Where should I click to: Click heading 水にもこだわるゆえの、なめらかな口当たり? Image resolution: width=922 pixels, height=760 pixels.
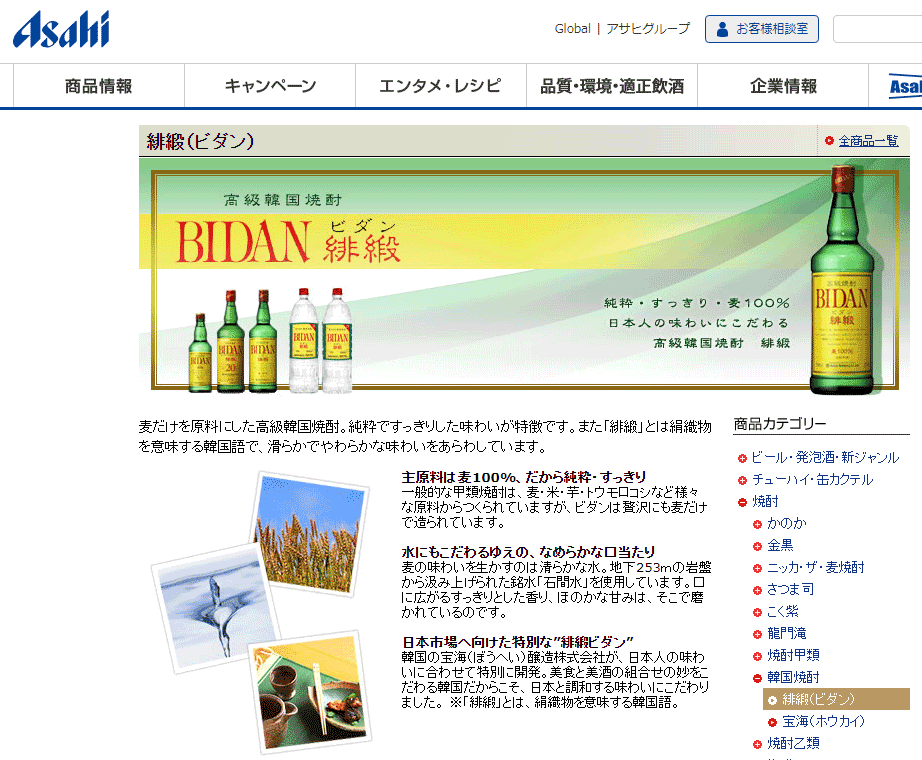[528, 552]
